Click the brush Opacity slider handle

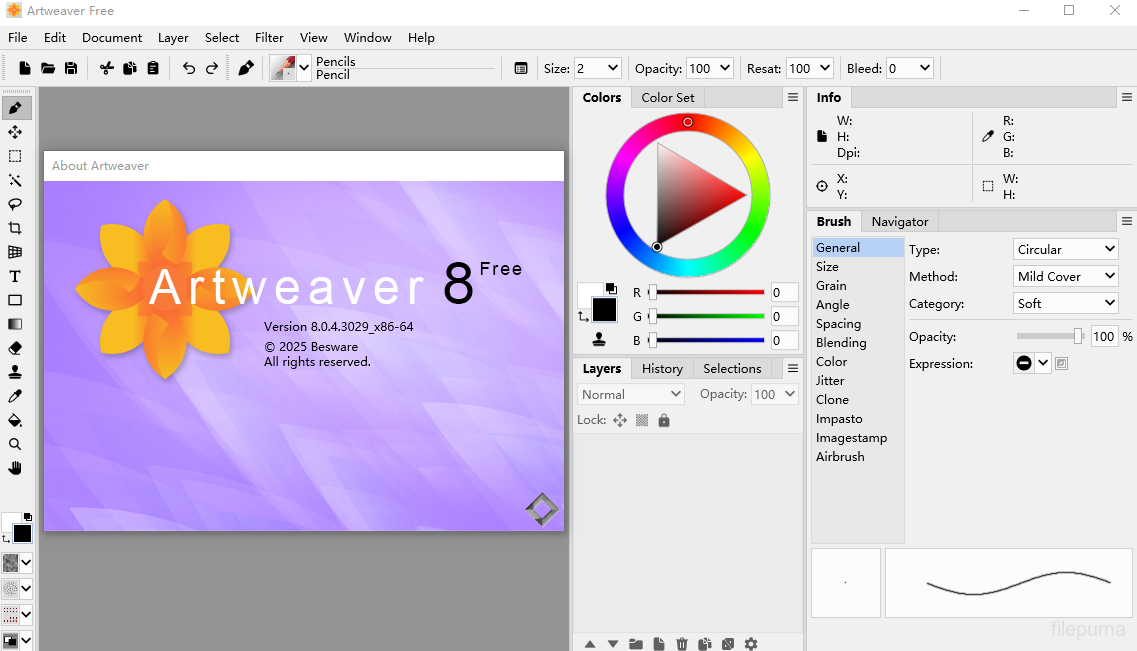1078,336
